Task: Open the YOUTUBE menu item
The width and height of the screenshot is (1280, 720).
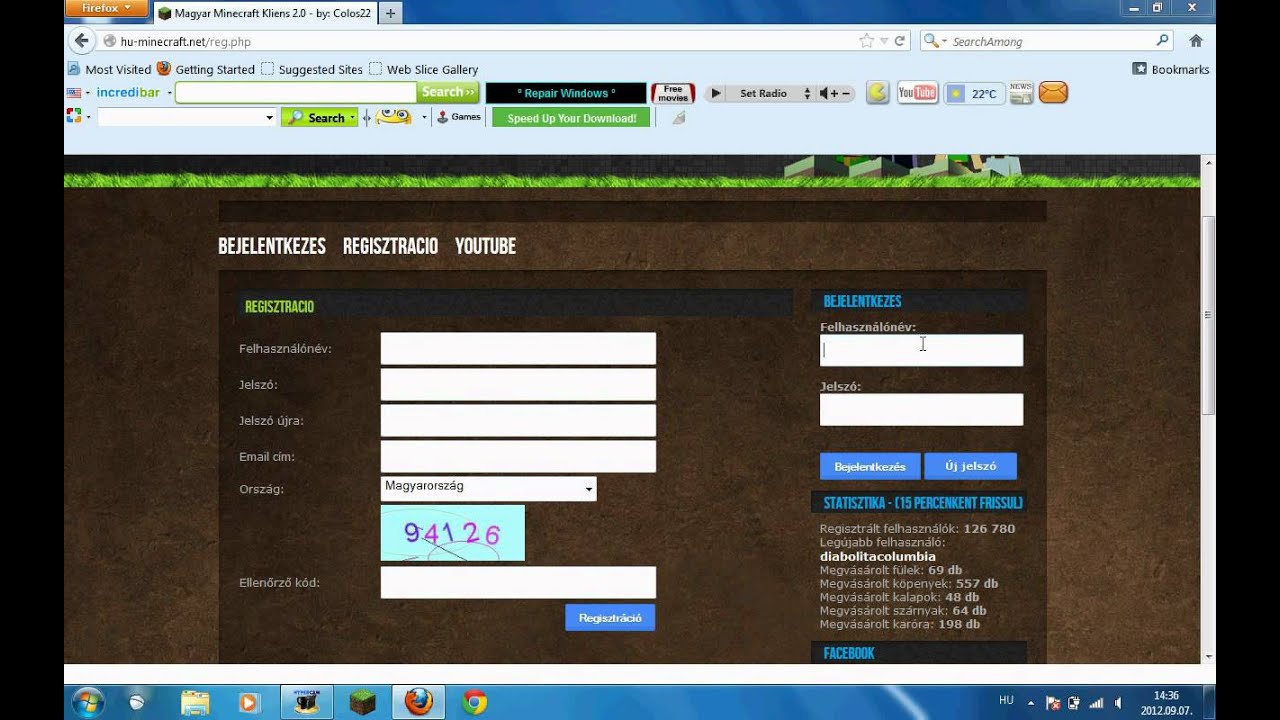Action: coord(485,246)
